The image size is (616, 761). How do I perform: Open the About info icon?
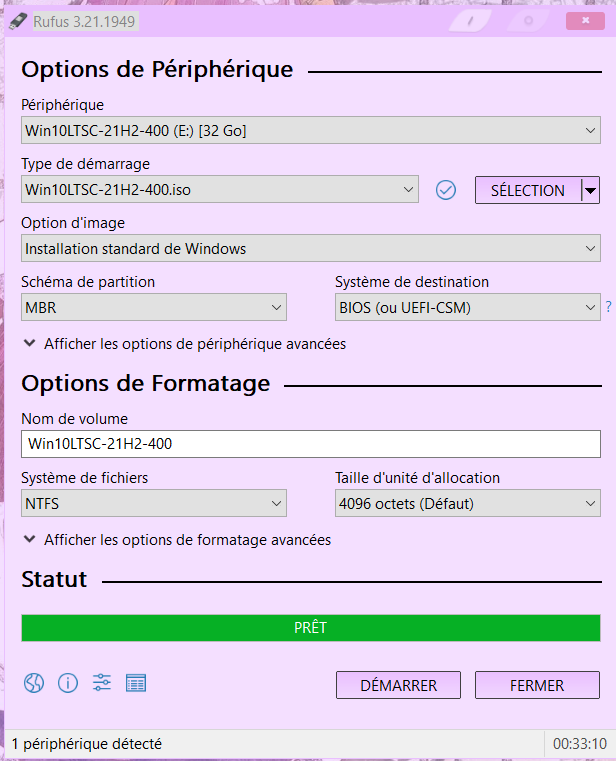[68, 683]
